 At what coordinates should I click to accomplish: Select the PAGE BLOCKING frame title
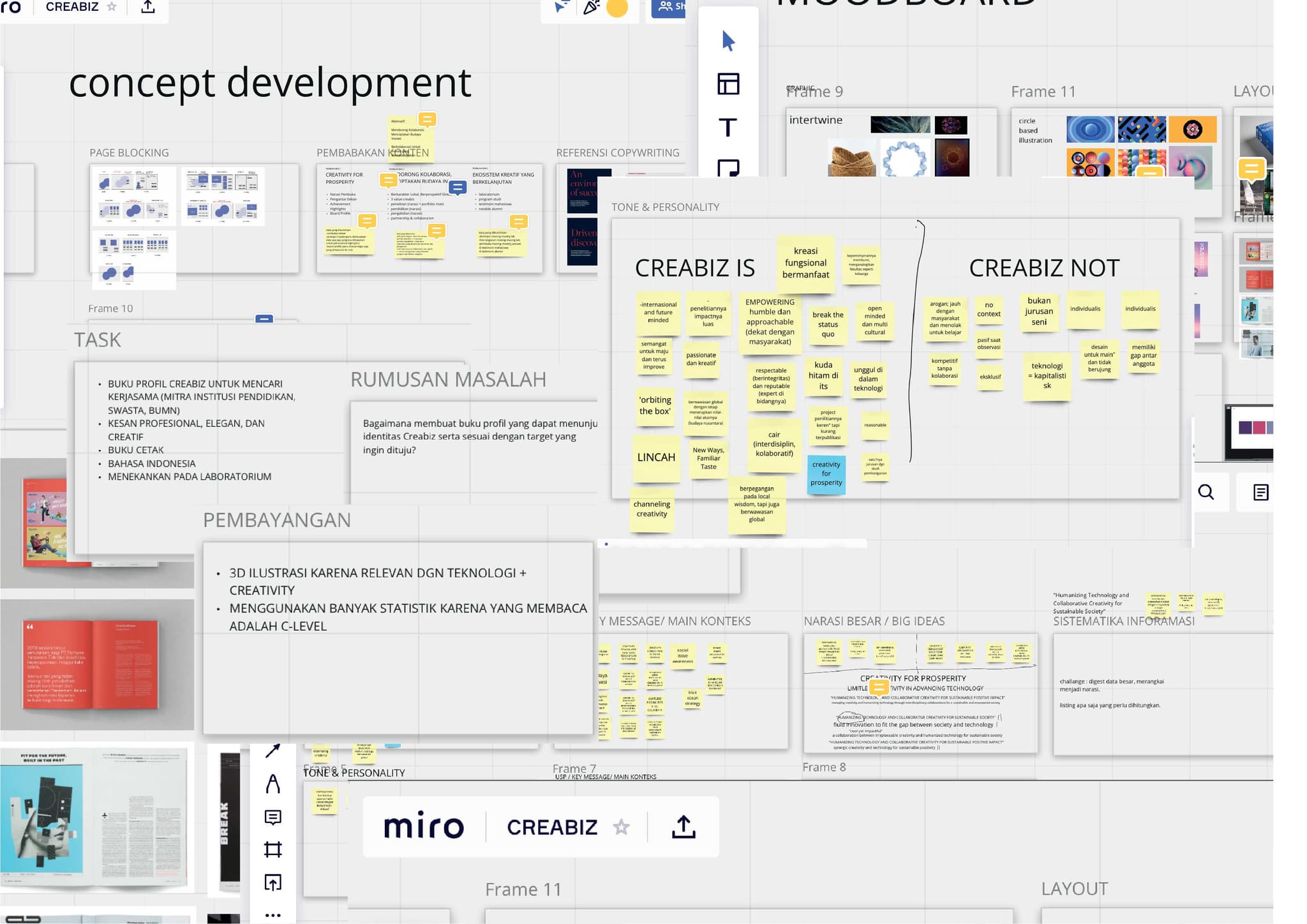tap(130, 153)
